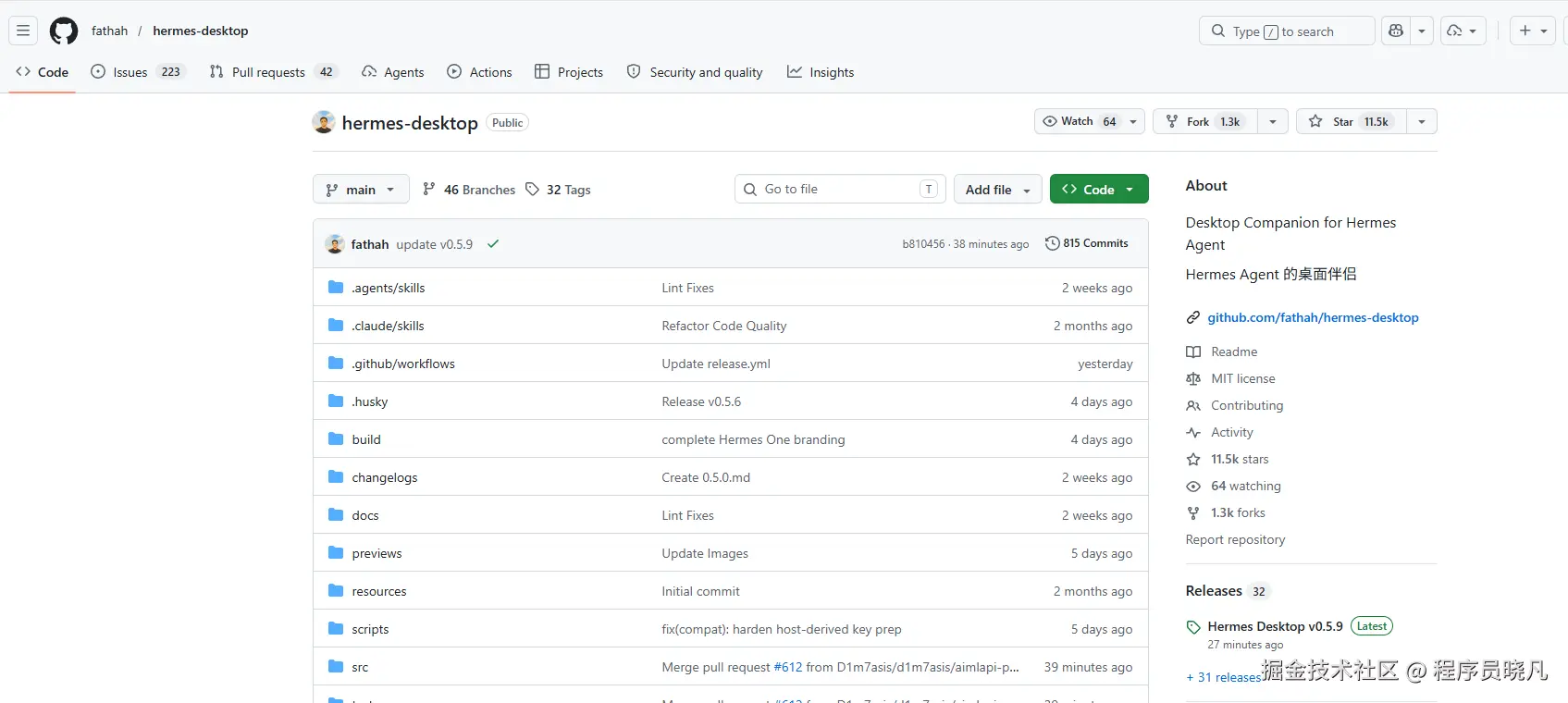Open the Issues tab
This screenshot has width=1568, height=703.
pos(138,72)
